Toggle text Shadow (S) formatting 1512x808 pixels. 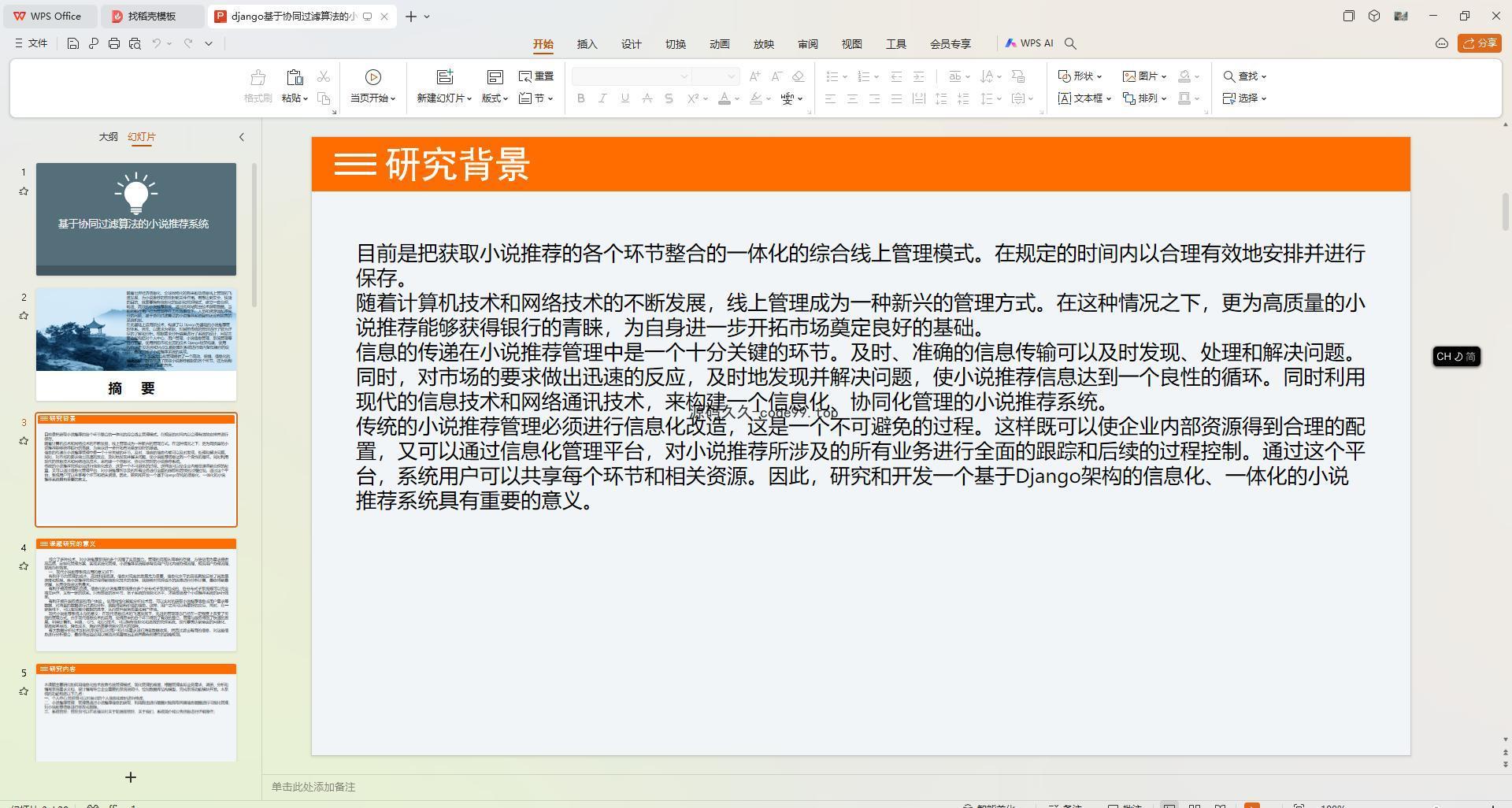pyautogui.click(x=669, y=98)
